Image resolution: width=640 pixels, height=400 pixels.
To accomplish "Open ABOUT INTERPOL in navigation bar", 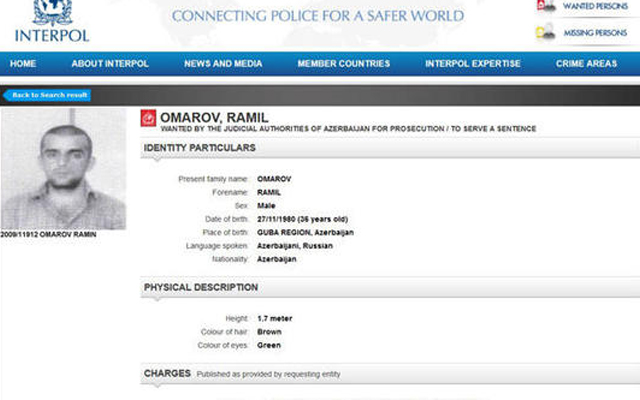I will pyautogui.click(x=110, y=64).
